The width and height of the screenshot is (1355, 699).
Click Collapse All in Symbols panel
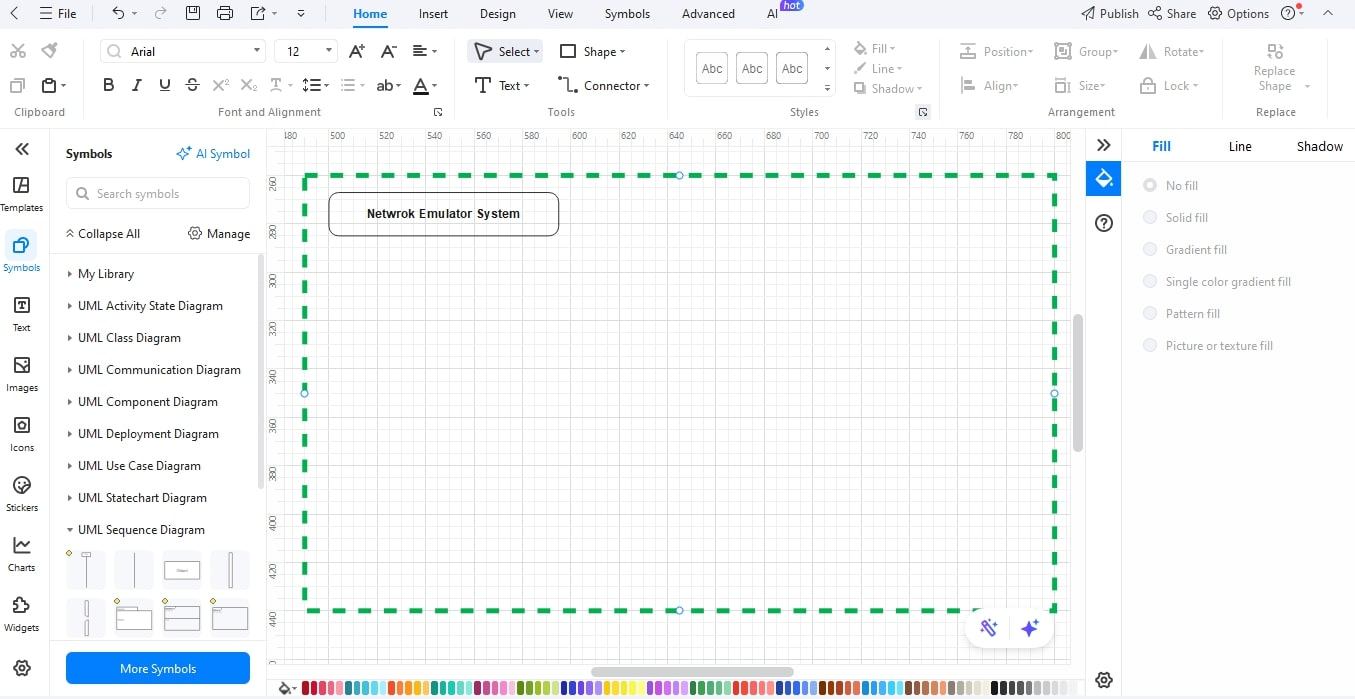pyautogui.click(x=102, y=234)
